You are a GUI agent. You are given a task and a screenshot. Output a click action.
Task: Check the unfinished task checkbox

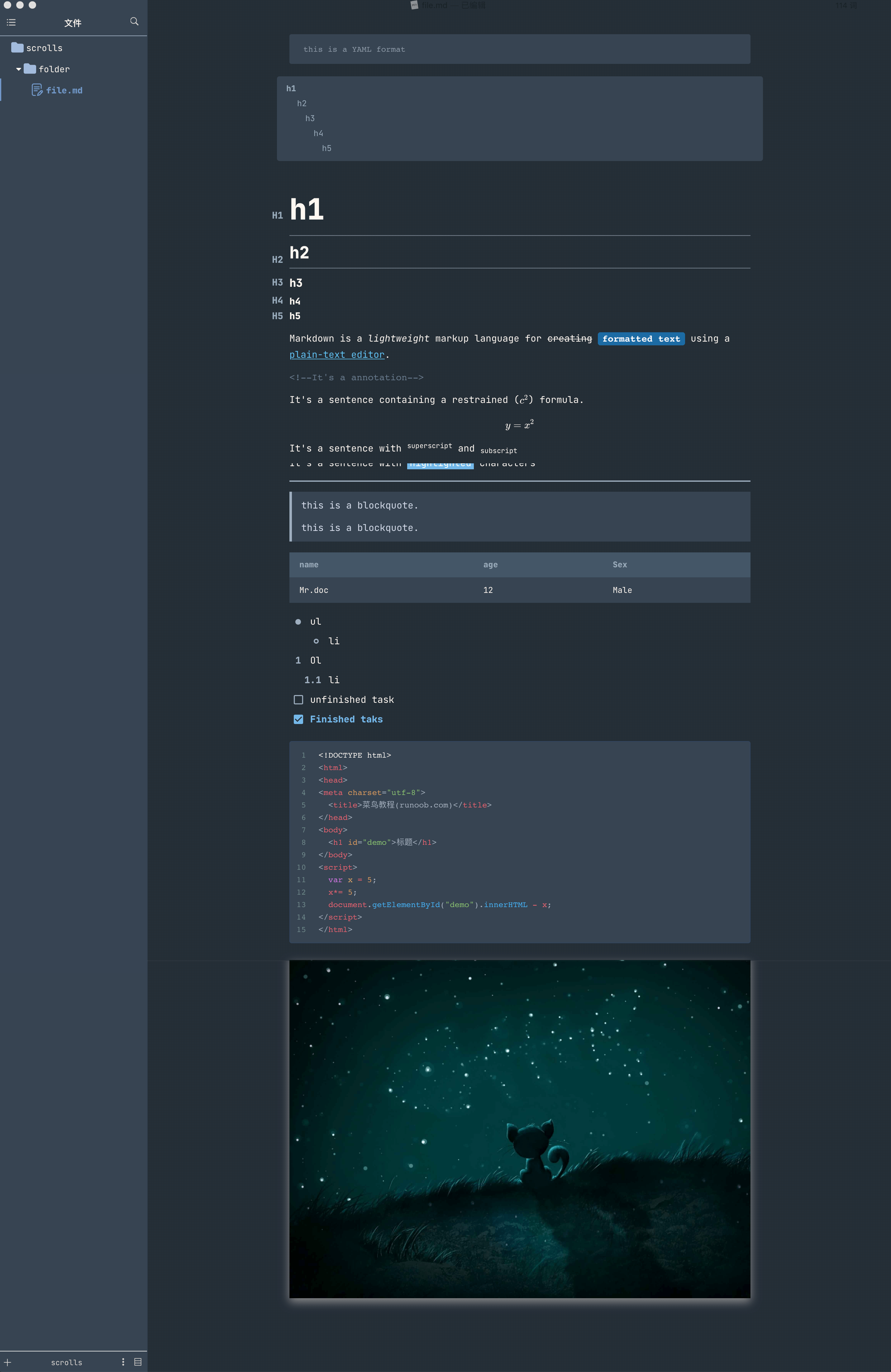pos(298,700)
